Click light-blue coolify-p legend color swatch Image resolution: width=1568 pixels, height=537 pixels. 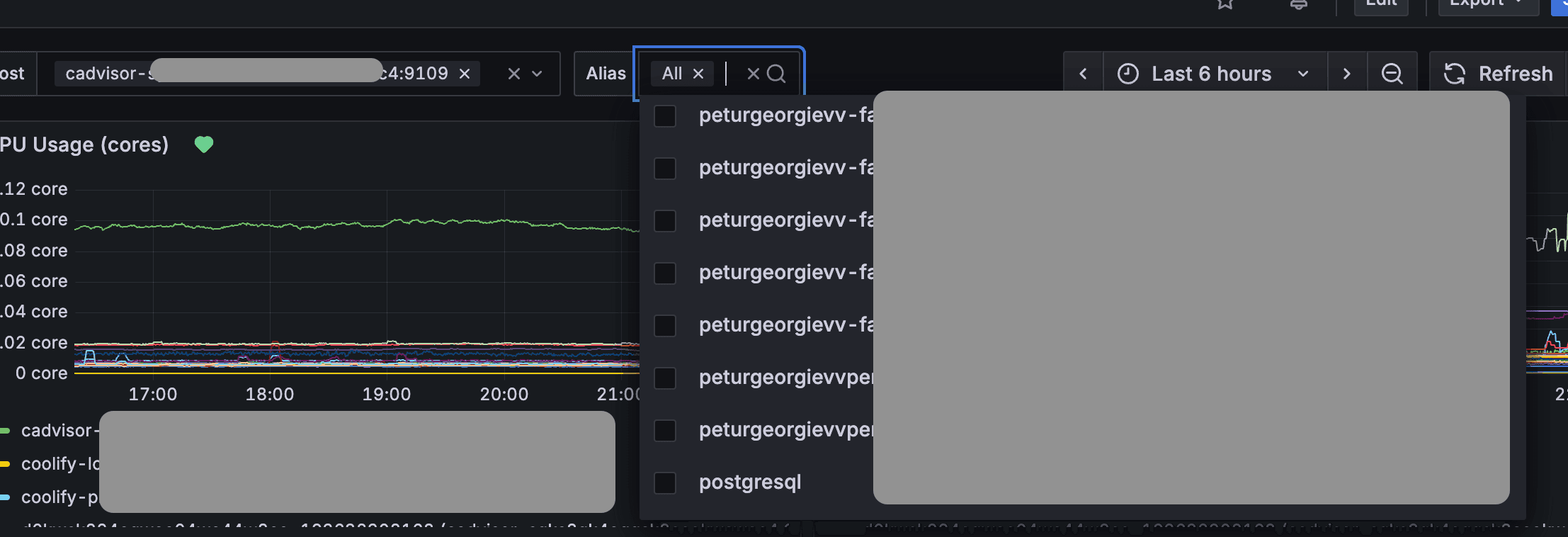tap(5, 497)
